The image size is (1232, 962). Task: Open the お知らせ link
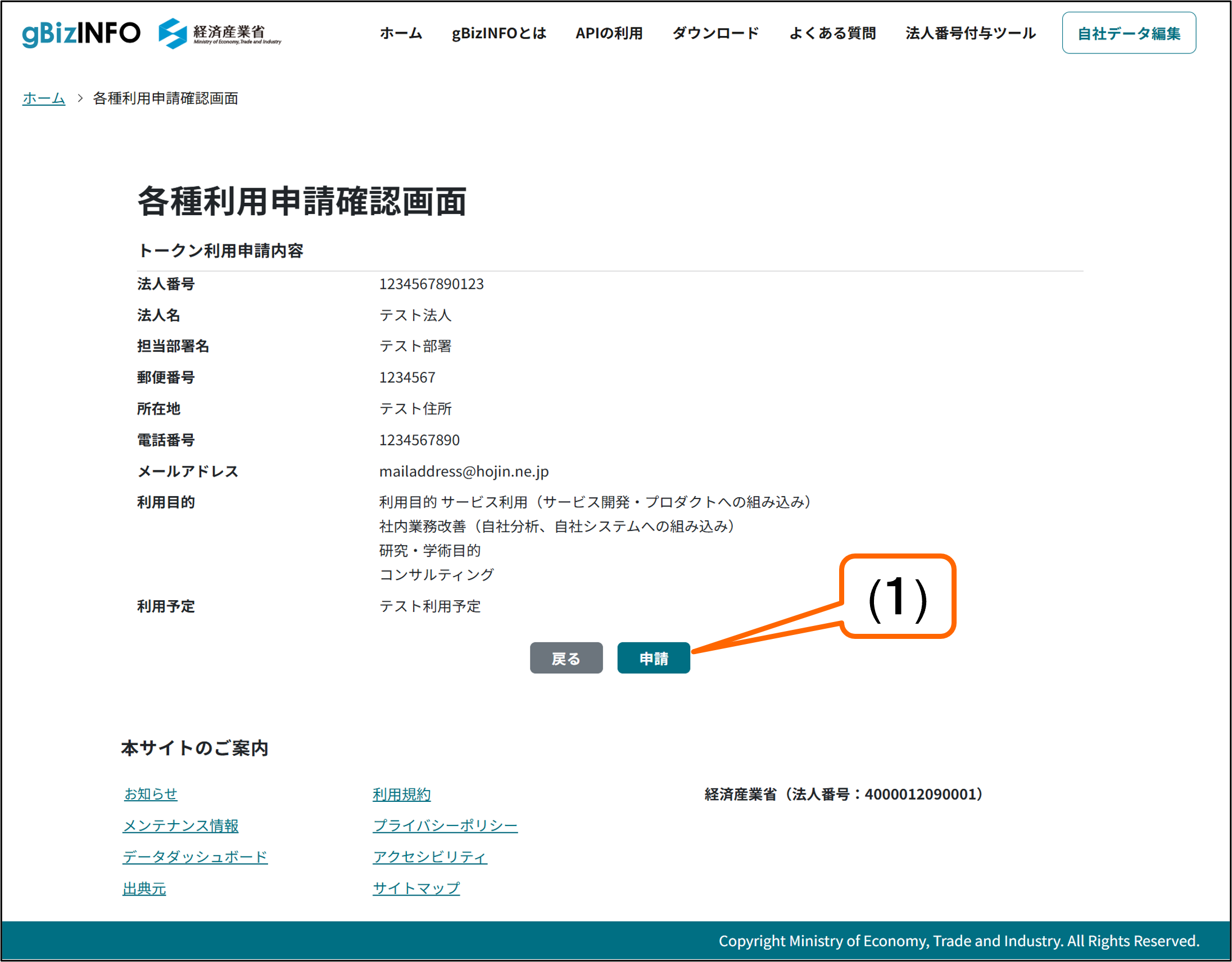coord(151,794)
